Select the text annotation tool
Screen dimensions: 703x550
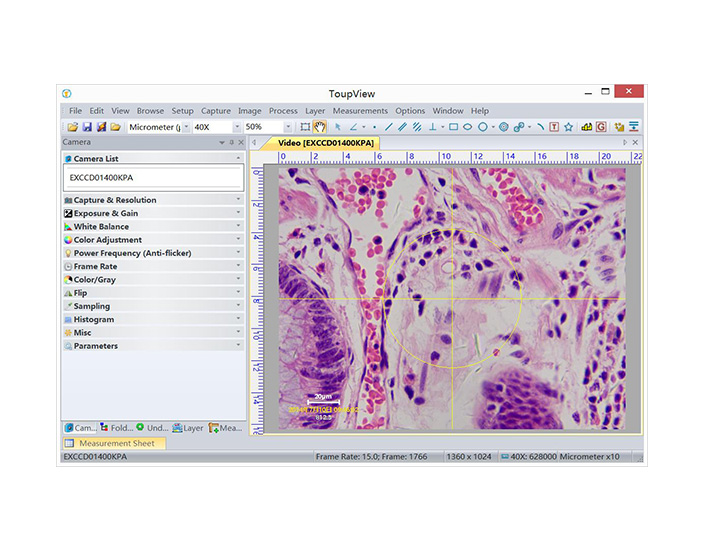click(x=554, y=127)
